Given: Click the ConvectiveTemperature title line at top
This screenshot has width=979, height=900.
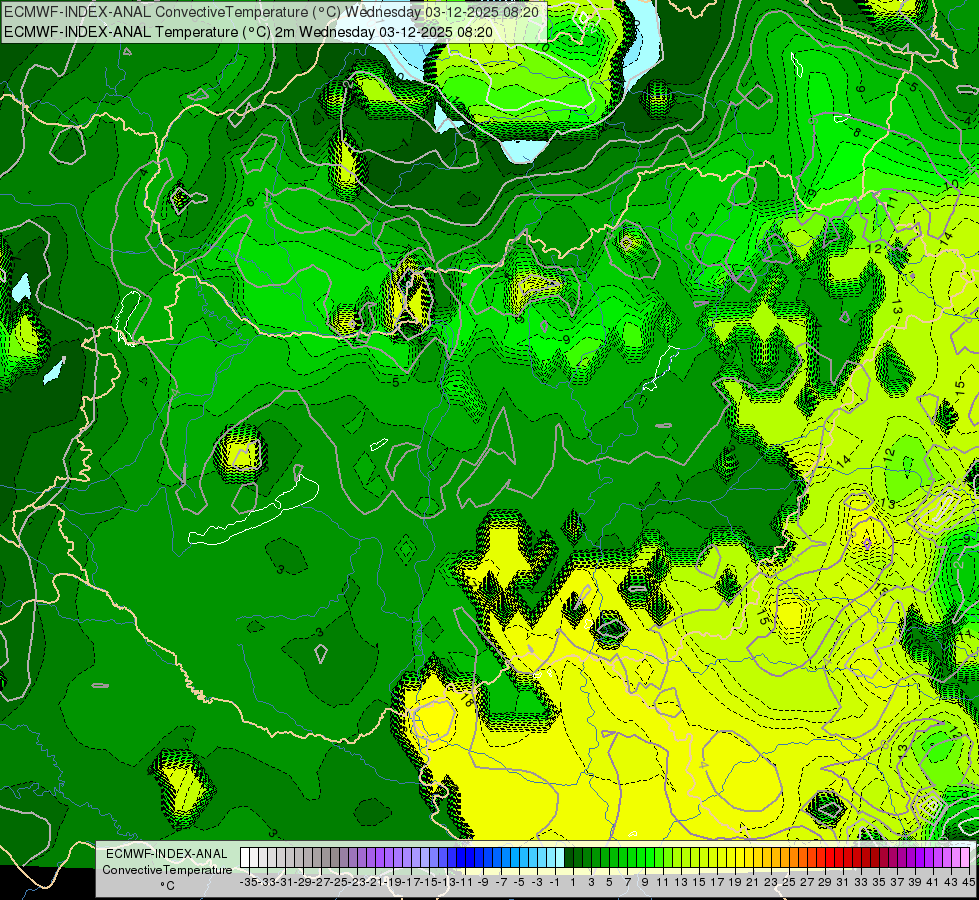Looking at the screenshot, I should tap(273, 12).
